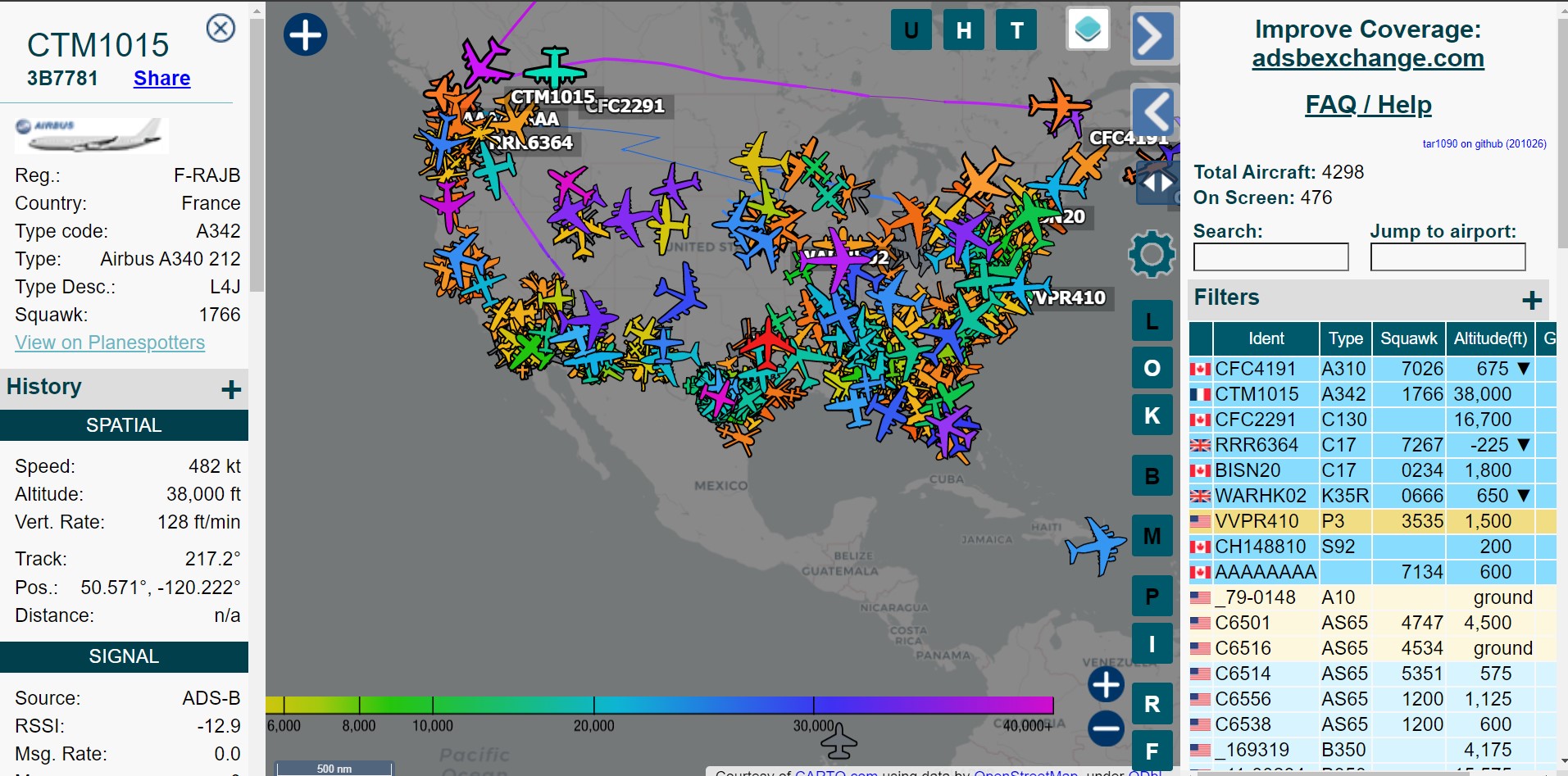The height and width of the screenshot is (776, 1568).
Task: Select _79-0148 row in aircraft table
Action: [1372, 597]
